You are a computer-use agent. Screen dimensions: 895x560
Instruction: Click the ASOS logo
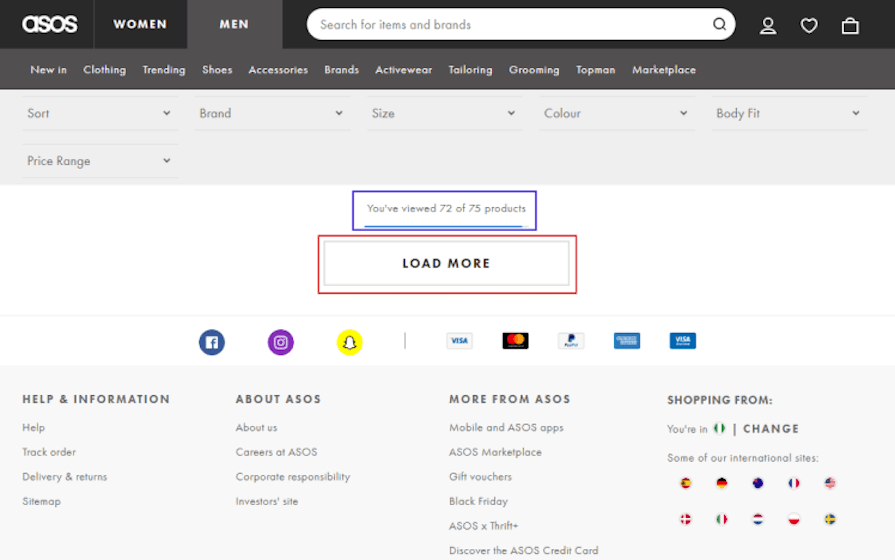(50, 24)
